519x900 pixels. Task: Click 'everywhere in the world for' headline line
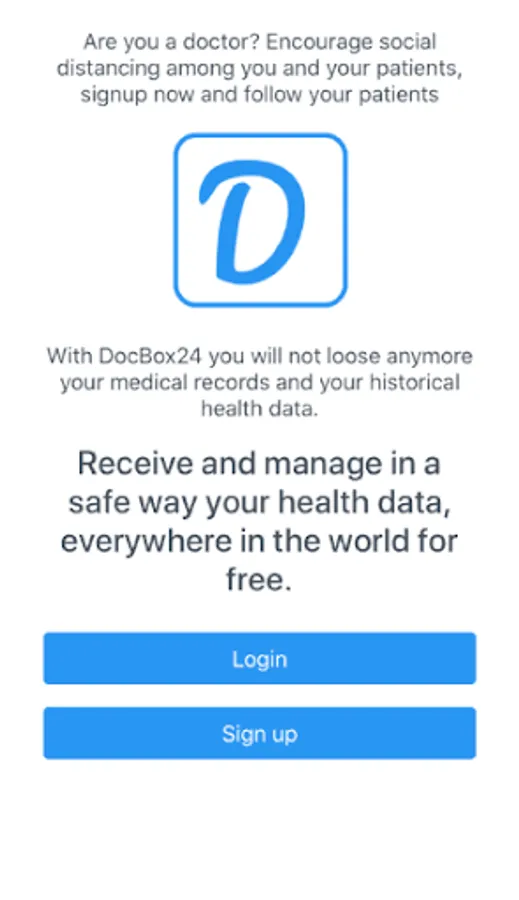259,541
